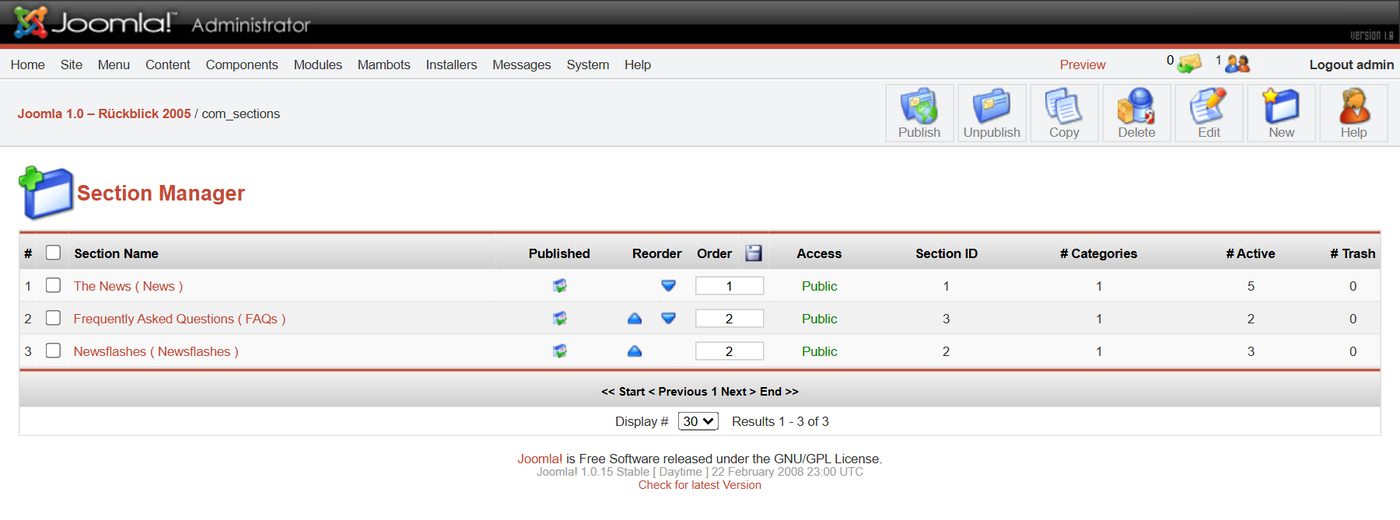1400x520 pixels.
Task: Open the unread messages mail icon
Action: click(1189, 64)
